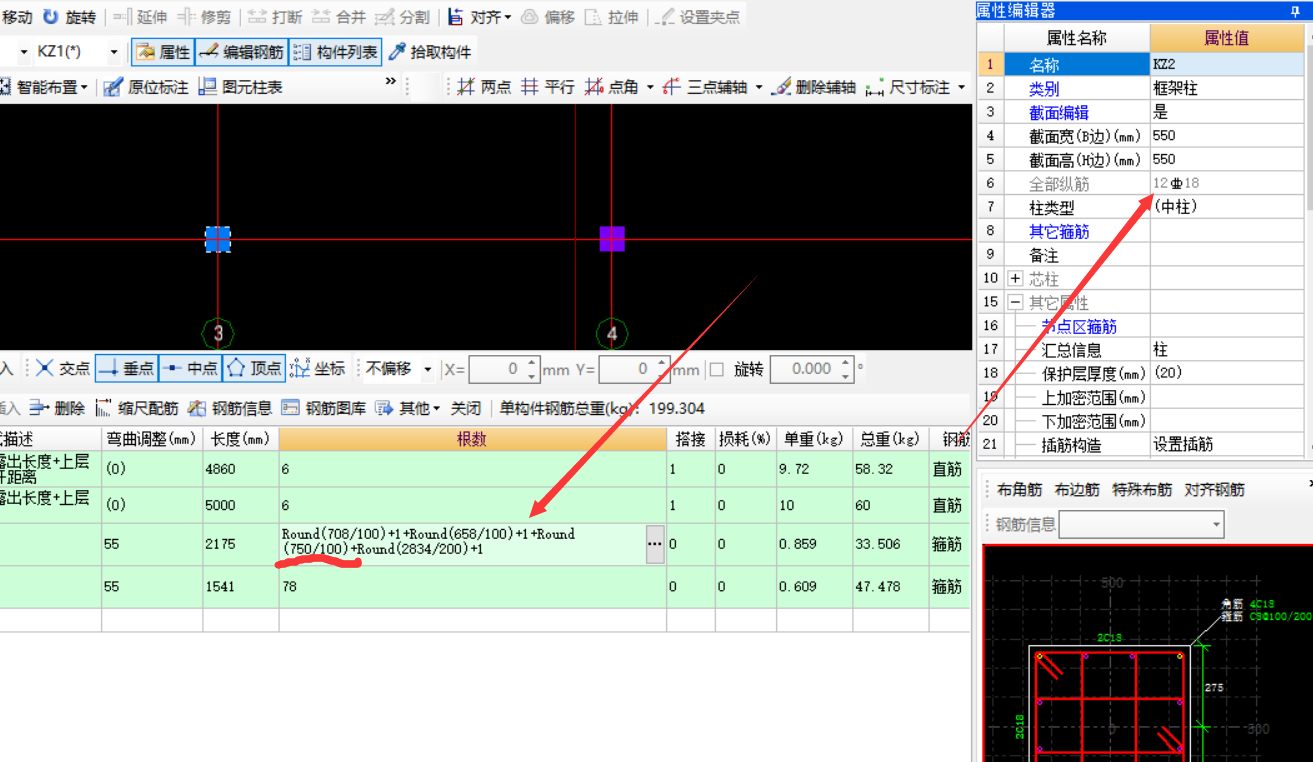Click the 根数 column header
The width and height of the screenshot is (1313, 762).
pyautogui.click(x=472, y=439)
